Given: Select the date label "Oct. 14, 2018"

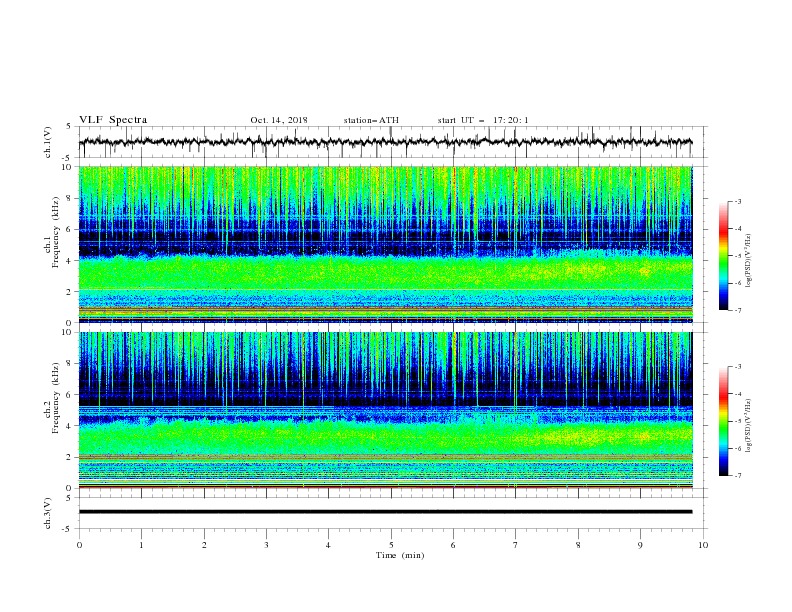Looking at the screenshot, I should (x=279, y=120).
